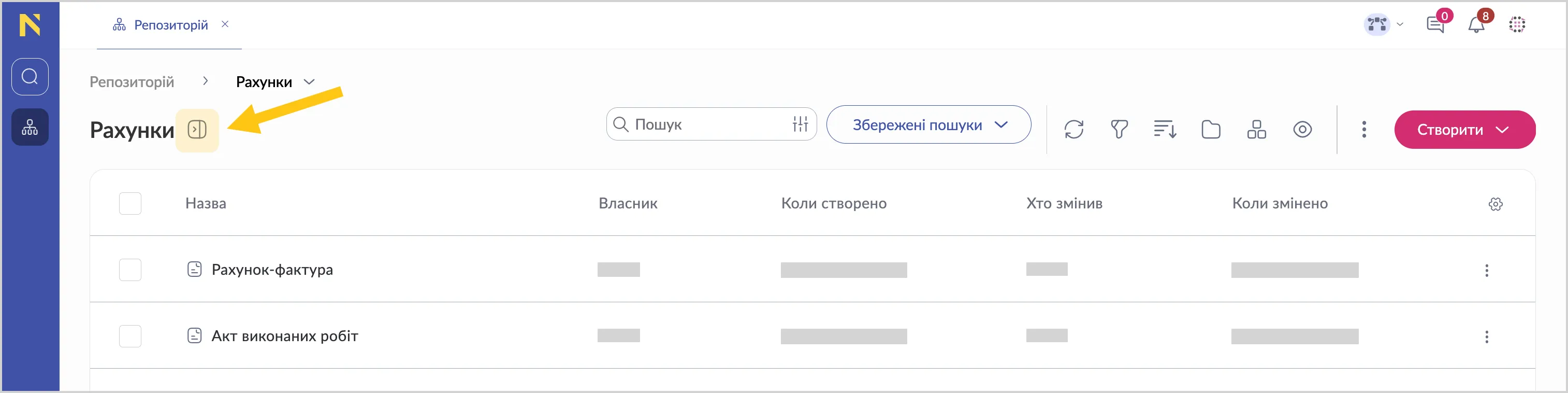Click the refresh icon in the toolbar

pos(1074,130)
